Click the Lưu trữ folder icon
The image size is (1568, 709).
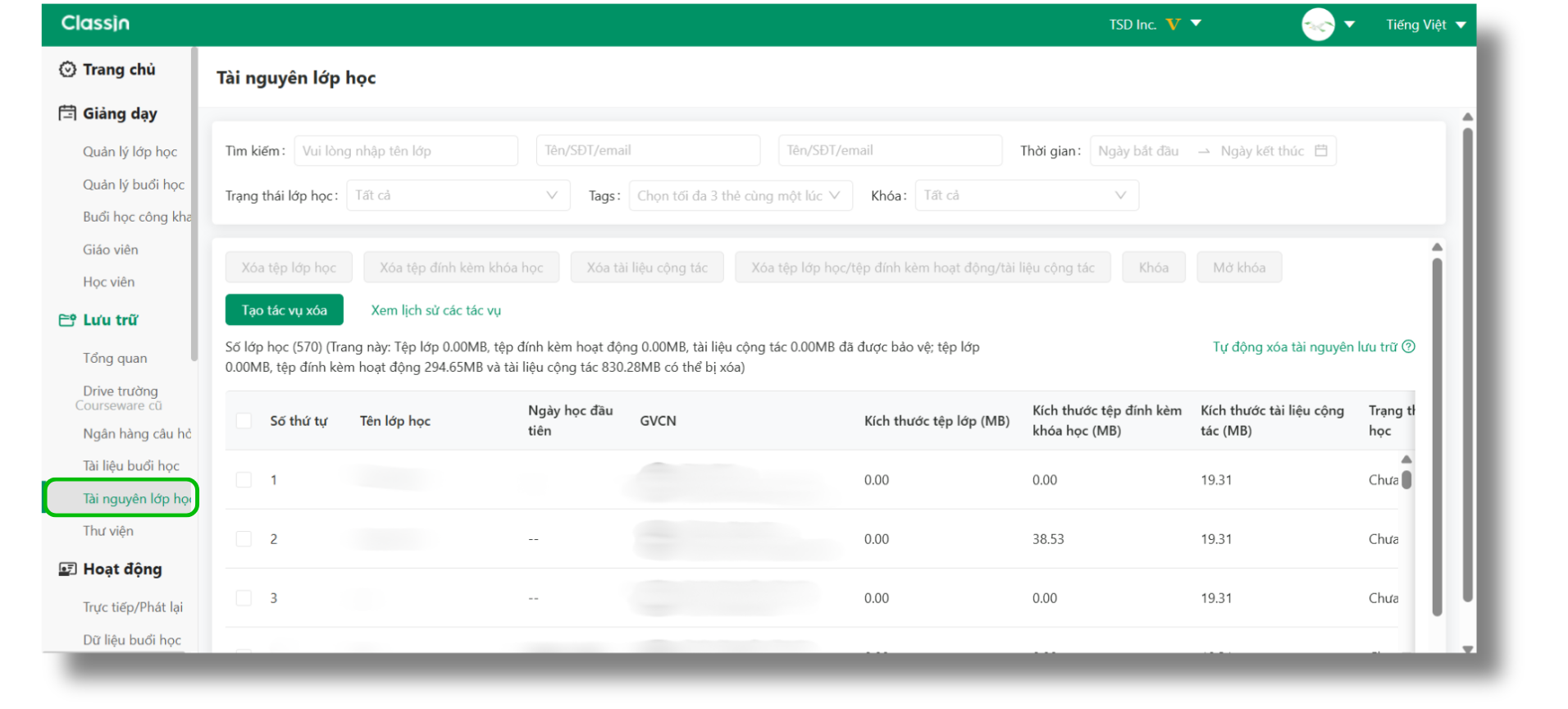(x=67, y=320)
